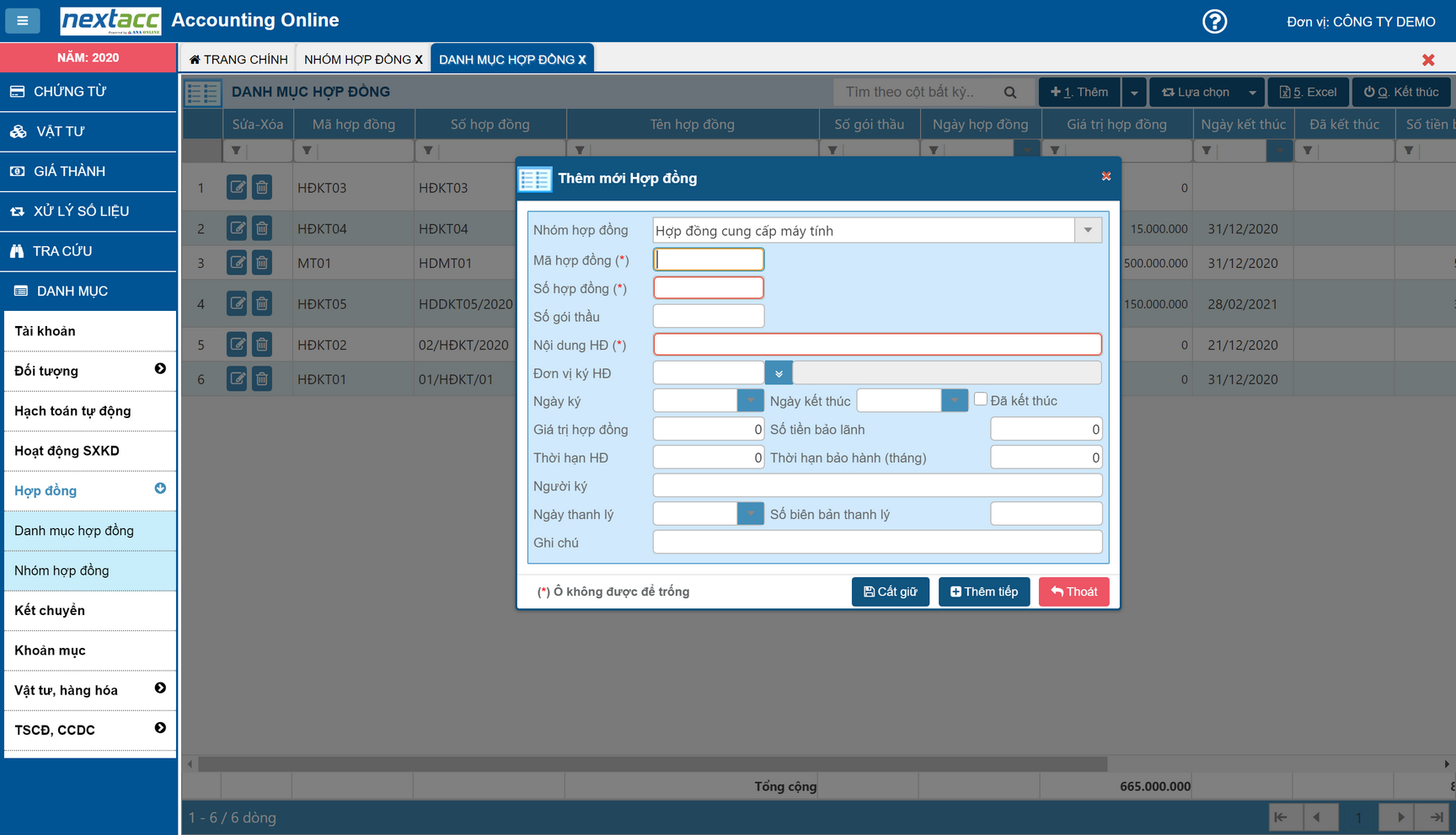Close the Thêm mới Hợp đồng dialog

coord(1106,176)
